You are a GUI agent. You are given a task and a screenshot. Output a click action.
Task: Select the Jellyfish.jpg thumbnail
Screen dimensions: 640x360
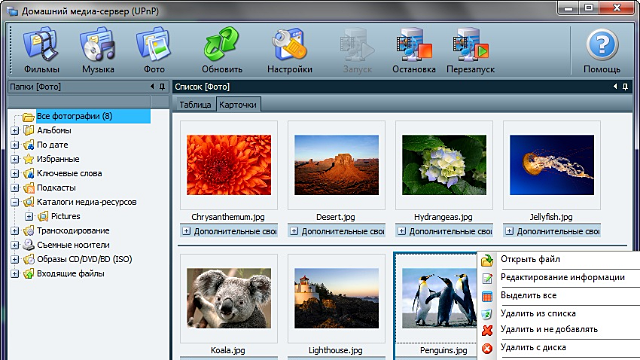click(x=552, y=165)
